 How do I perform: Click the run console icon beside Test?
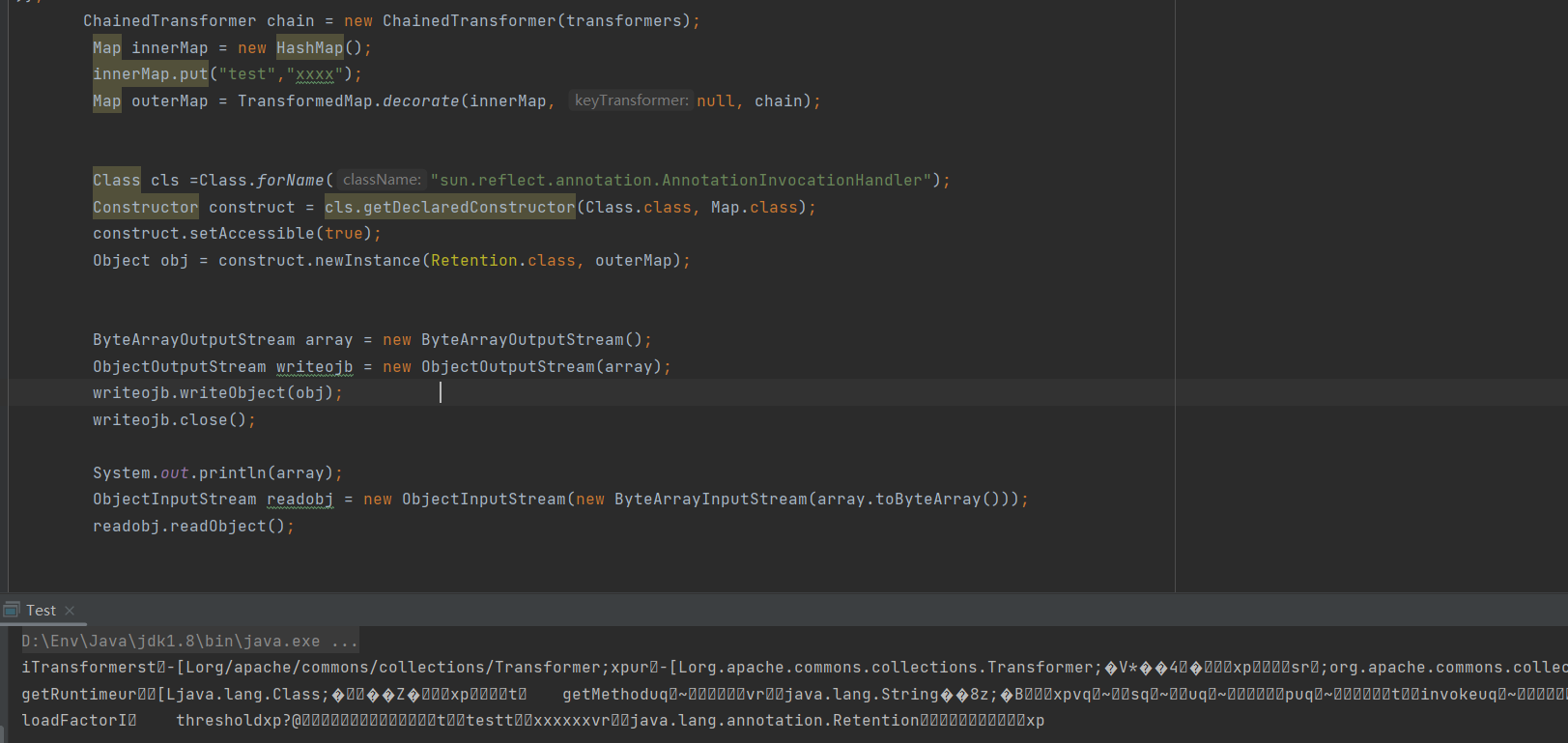[x=12, y=610]
